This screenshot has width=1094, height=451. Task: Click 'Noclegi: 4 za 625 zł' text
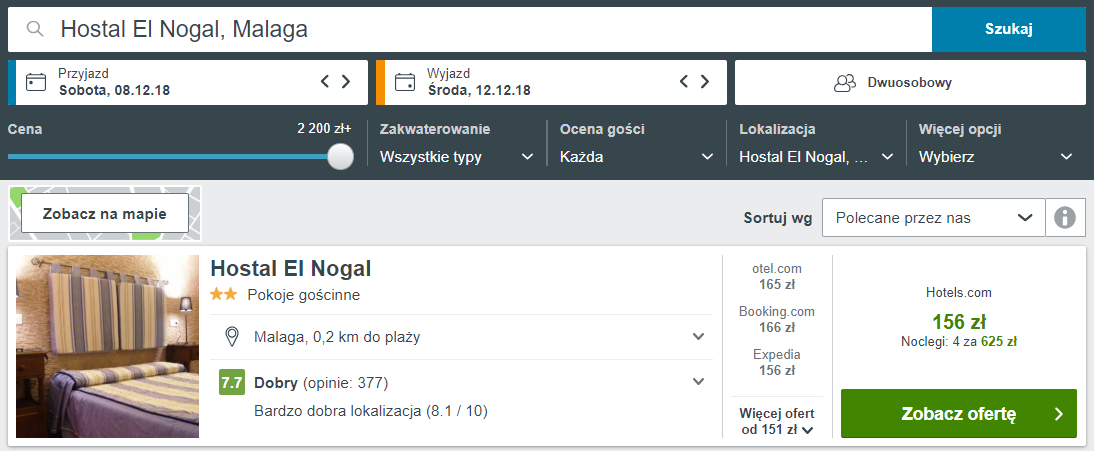[959, 342]
